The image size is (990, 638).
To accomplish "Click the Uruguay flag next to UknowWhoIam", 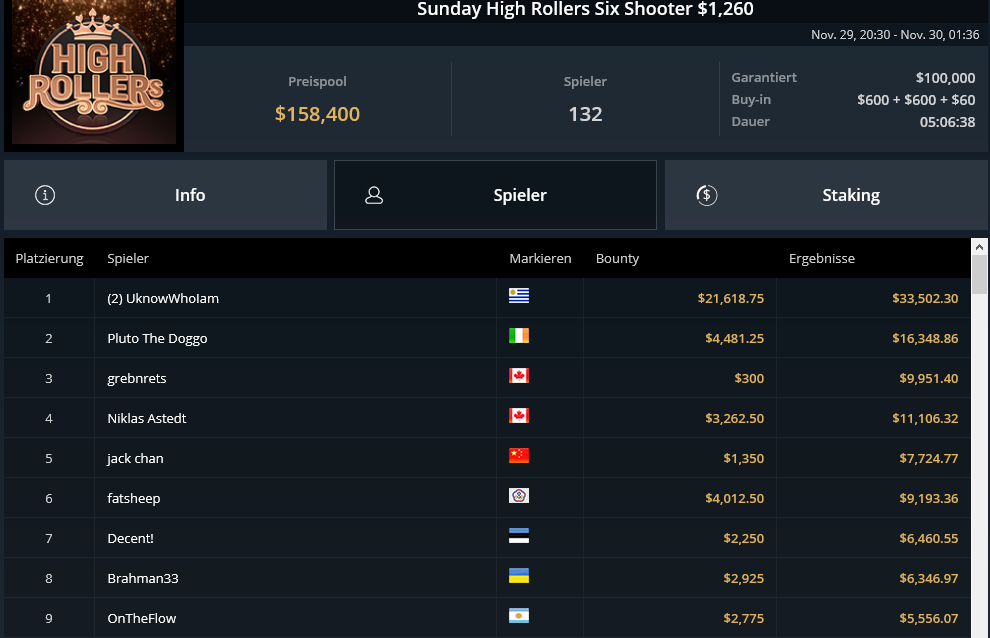I will [519, 296].
